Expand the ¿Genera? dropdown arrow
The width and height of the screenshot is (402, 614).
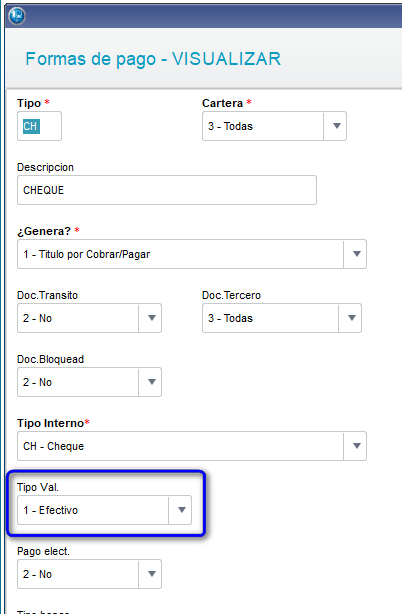coord(356,254)
